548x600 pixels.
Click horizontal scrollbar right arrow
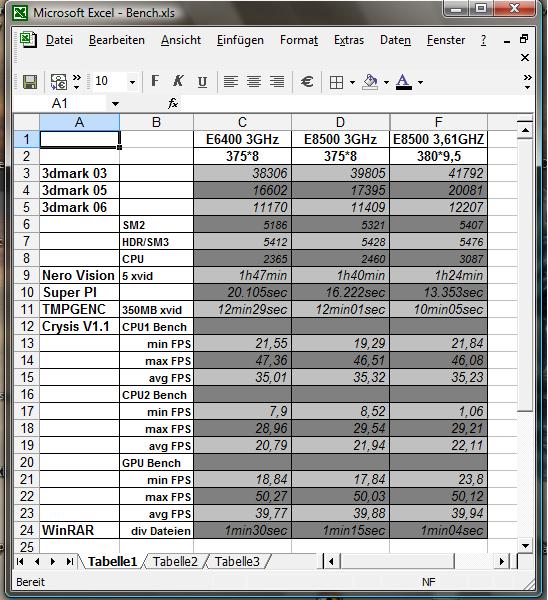tap(501, 561)
